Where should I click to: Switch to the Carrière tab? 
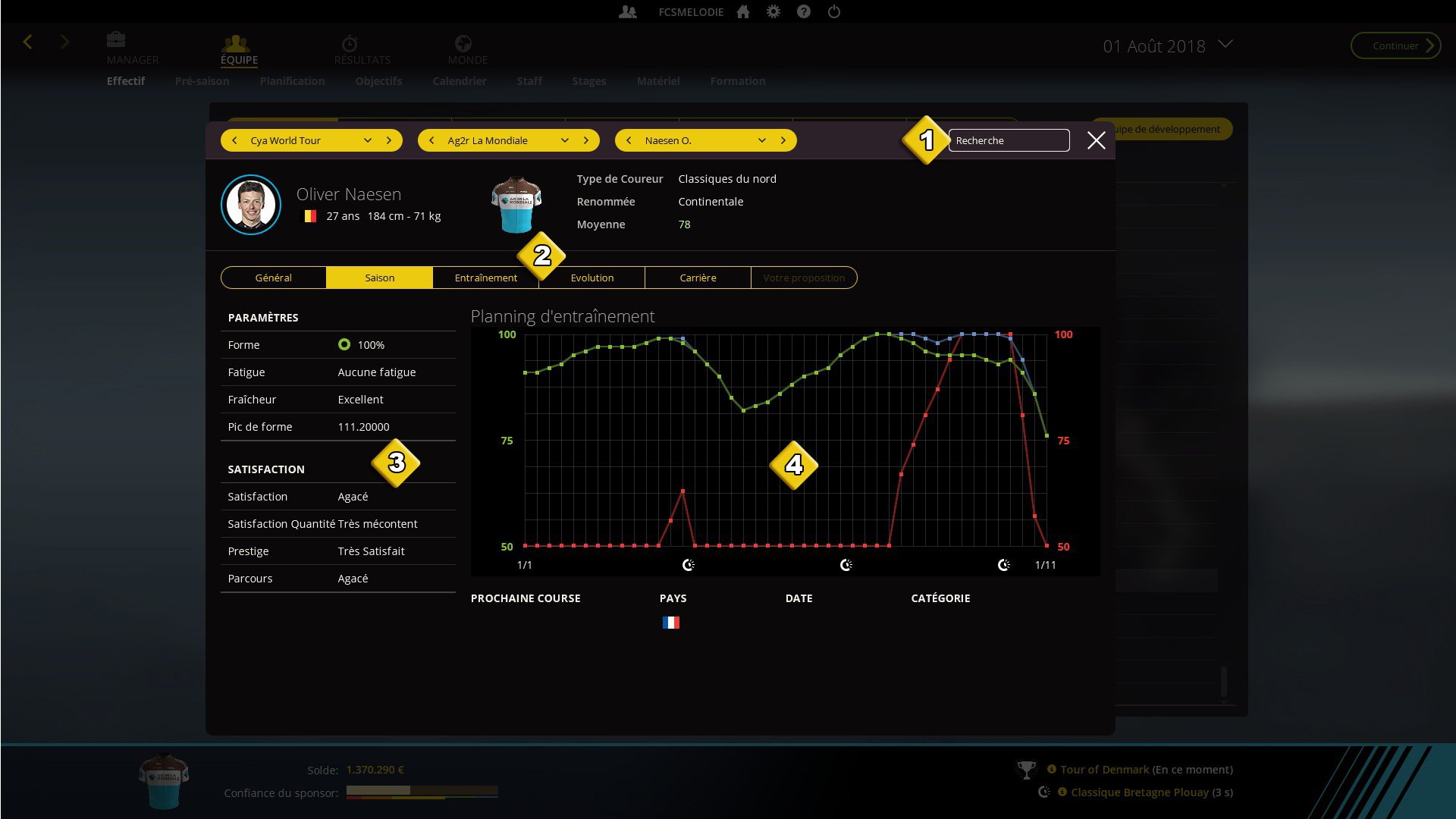[697, 278]
